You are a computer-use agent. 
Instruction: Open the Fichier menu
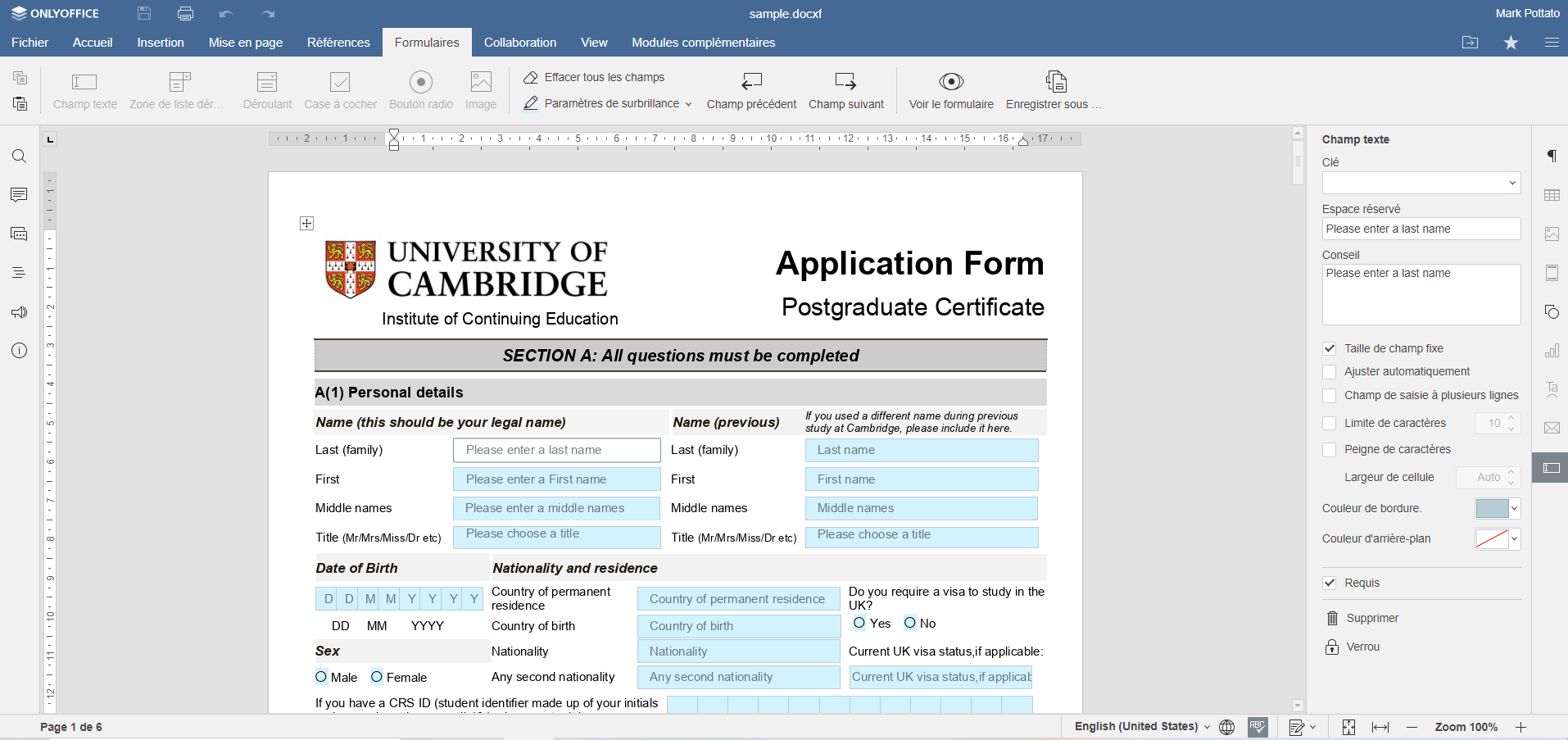[30, 43]
